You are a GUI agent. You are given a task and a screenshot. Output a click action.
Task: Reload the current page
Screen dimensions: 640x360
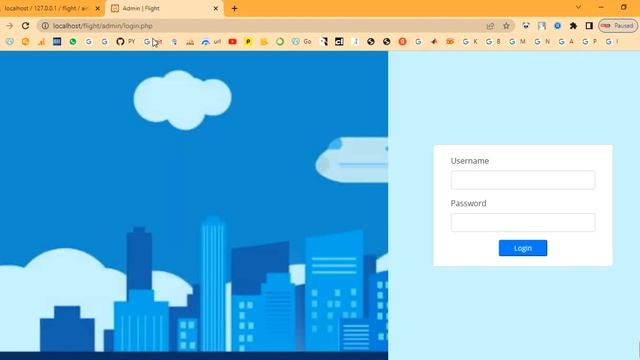click(x=25, y=26)
